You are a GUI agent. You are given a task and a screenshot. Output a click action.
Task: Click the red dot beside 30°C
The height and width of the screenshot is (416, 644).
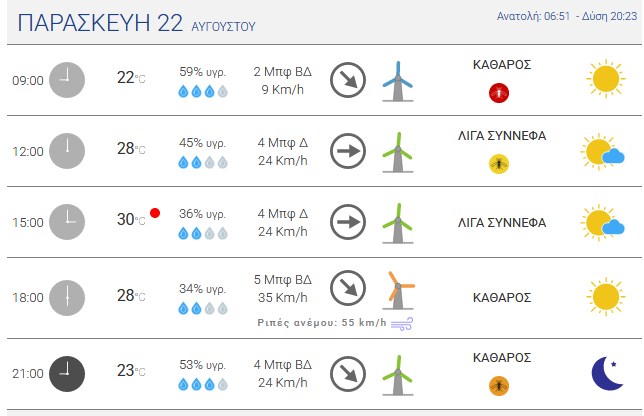155,213
